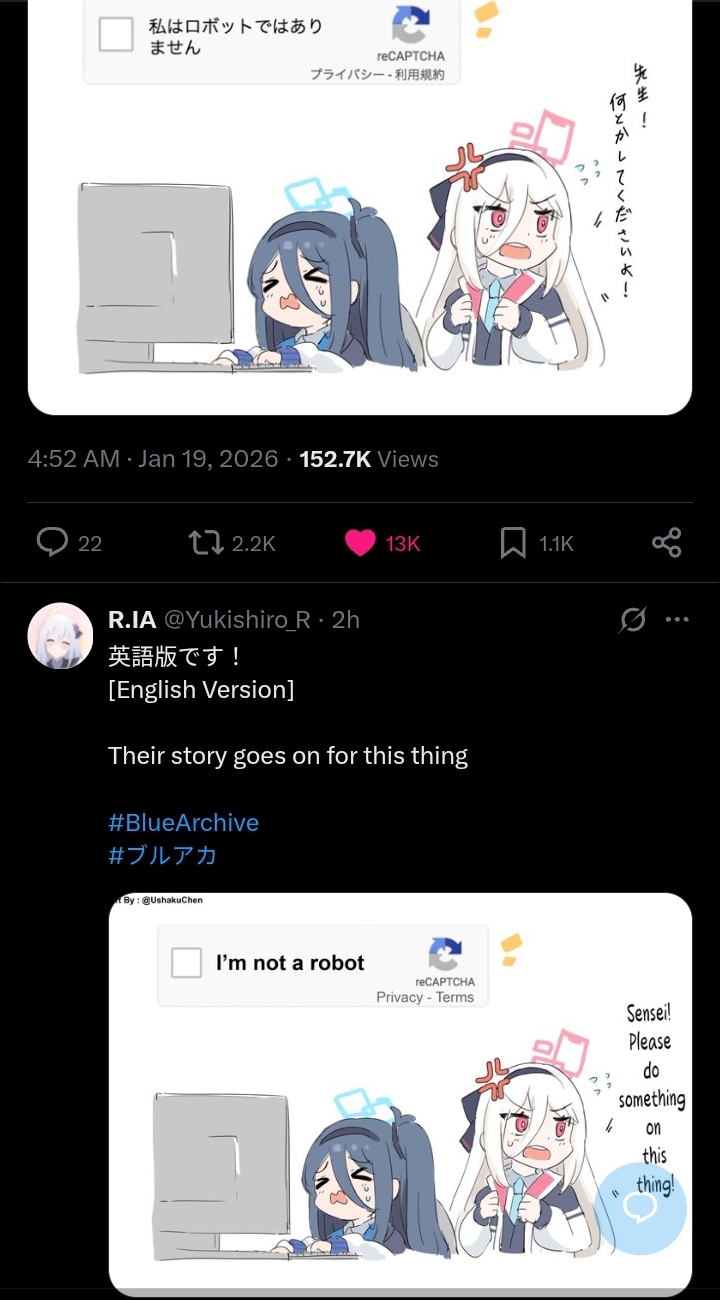Check the Japanese reCAPTCHA checkbox

click(x=116, y=34)
